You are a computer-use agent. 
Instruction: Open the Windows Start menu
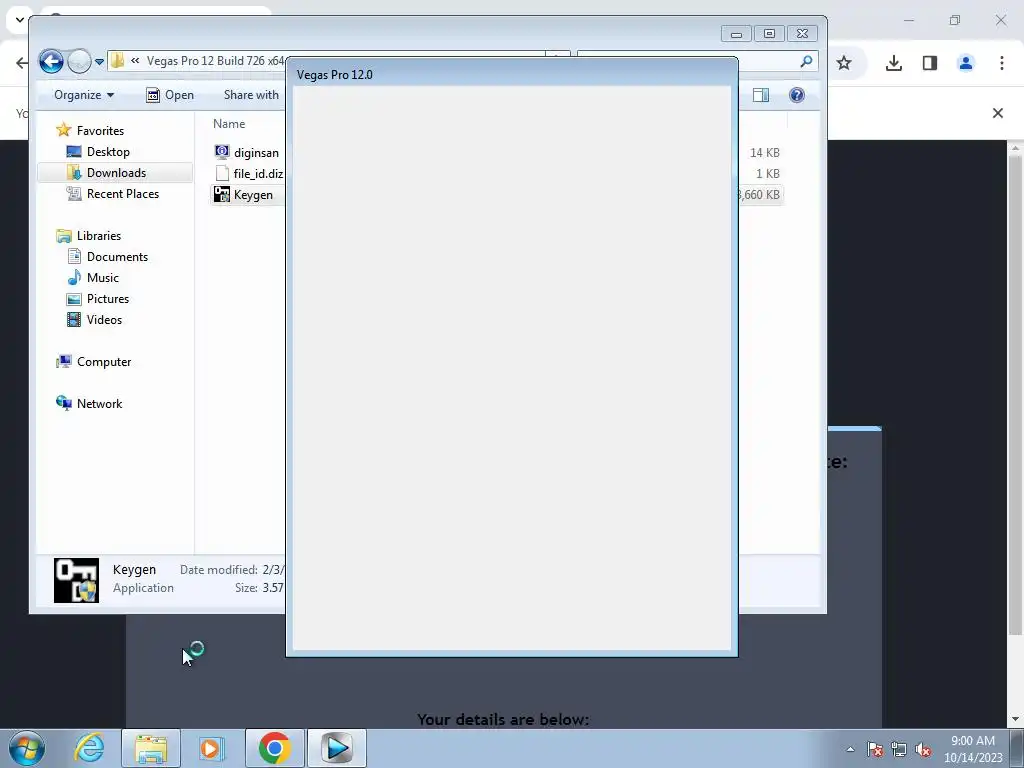click(x=27, y=748)
